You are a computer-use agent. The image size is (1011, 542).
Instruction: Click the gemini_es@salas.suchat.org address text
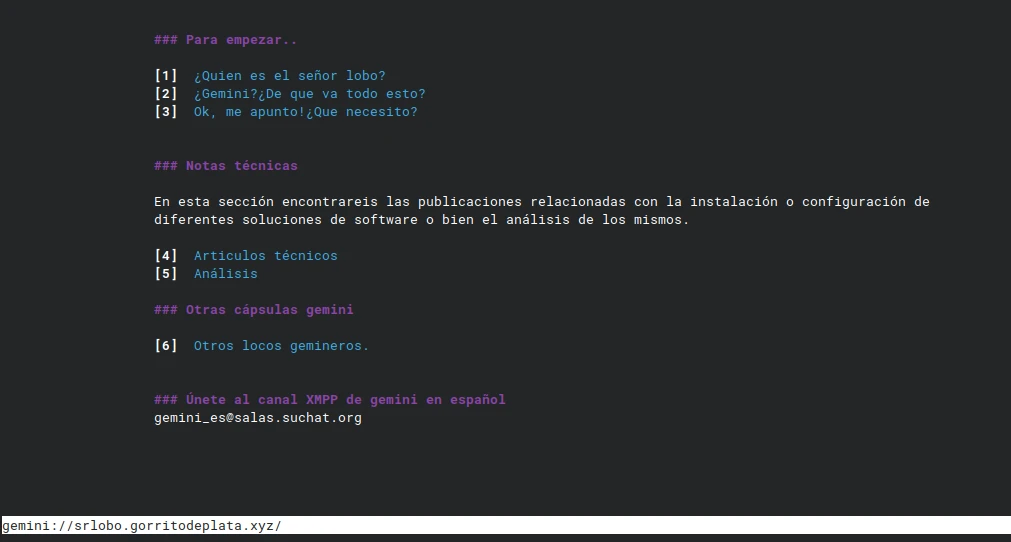coord(257,418)
